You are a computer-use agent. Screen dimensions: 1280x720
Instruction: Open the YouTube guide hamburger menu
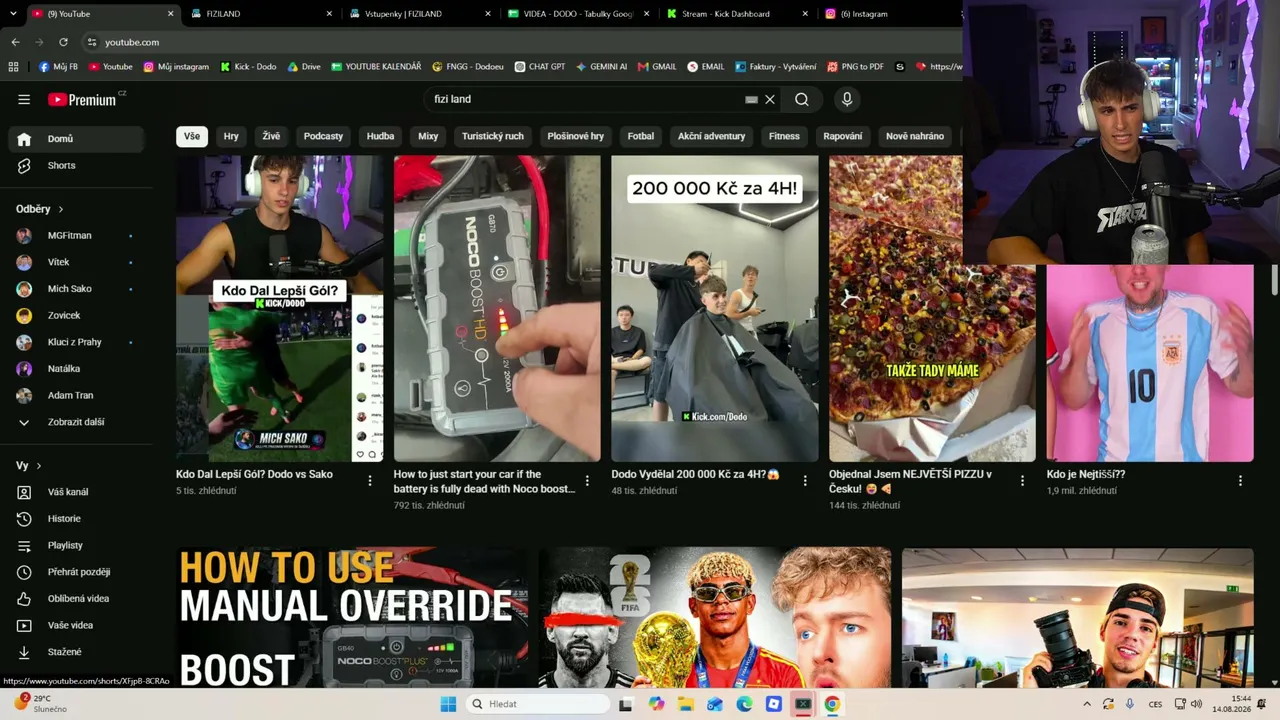coord(24,99)
